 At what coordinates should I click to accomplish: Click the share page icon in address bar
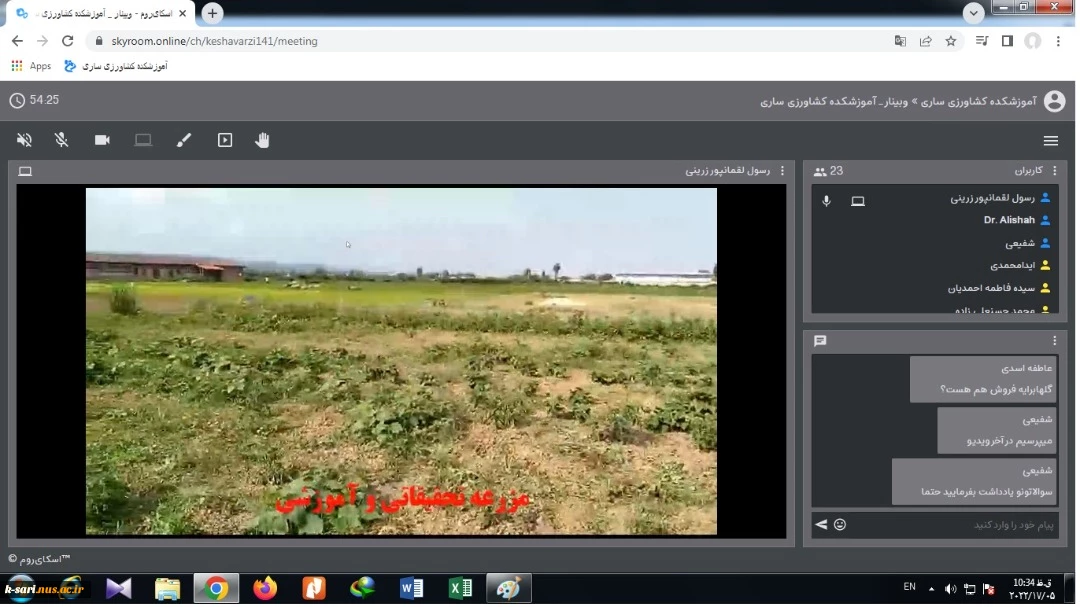[926, 41]
